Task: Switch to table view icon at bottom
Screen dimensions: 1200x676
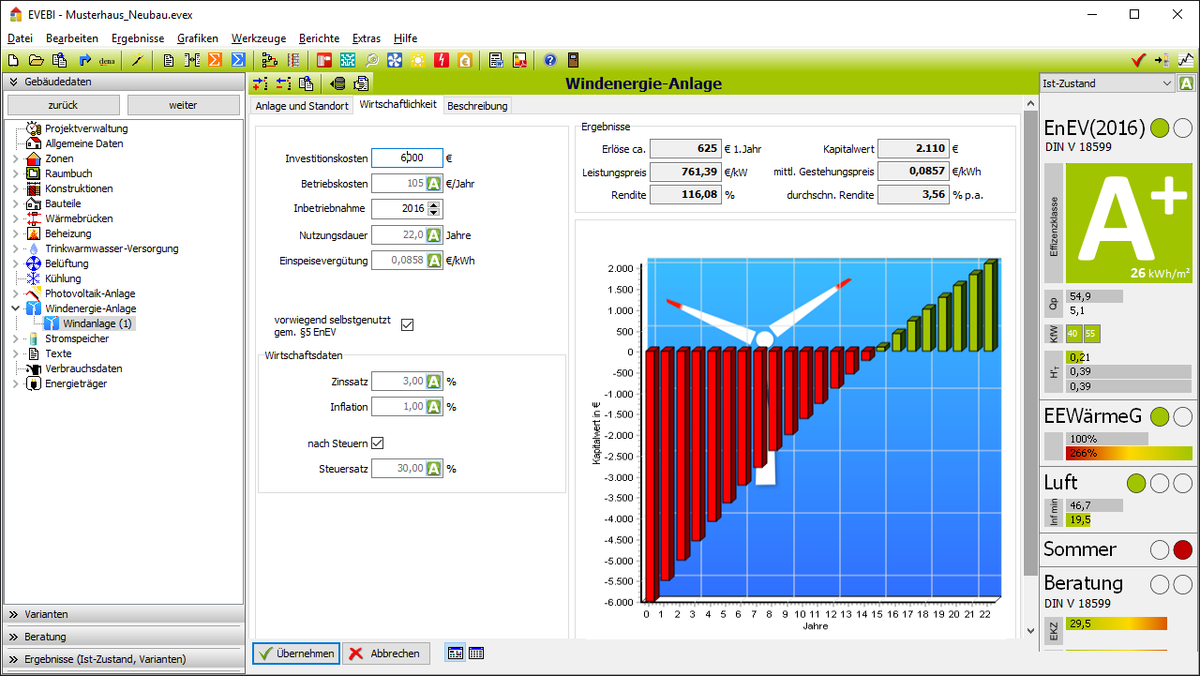Action: coord(476,653)
